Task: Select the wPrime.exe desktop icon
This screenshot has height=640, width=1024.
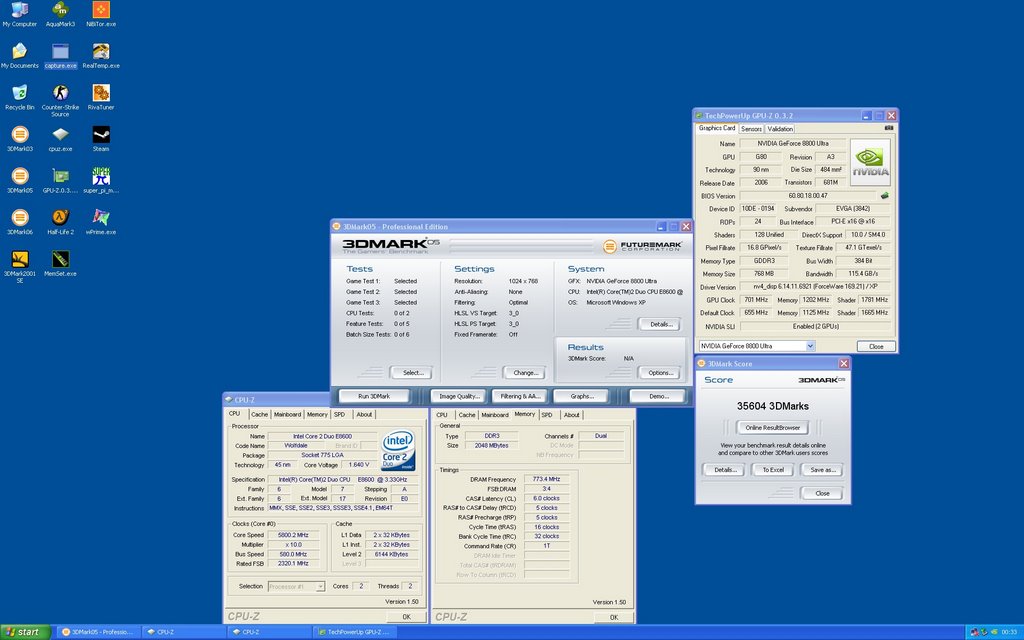Action: click(x=101, y=222)
